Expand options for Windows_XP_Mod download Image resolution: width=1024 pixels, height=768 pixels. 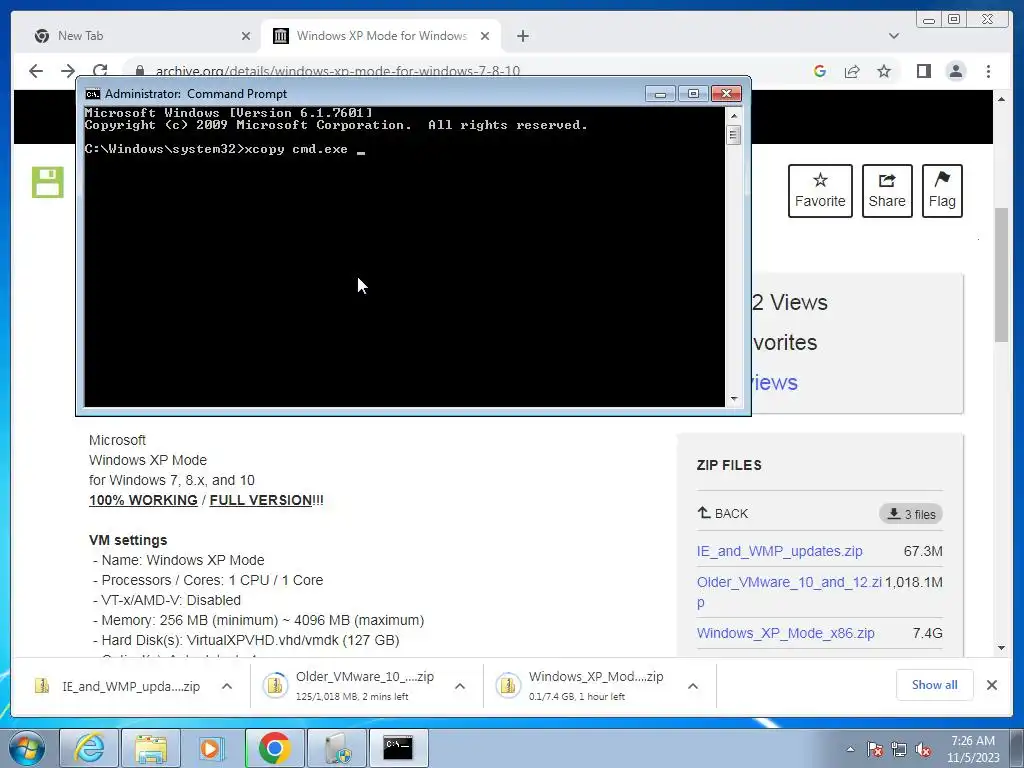(x=693, y=686)
